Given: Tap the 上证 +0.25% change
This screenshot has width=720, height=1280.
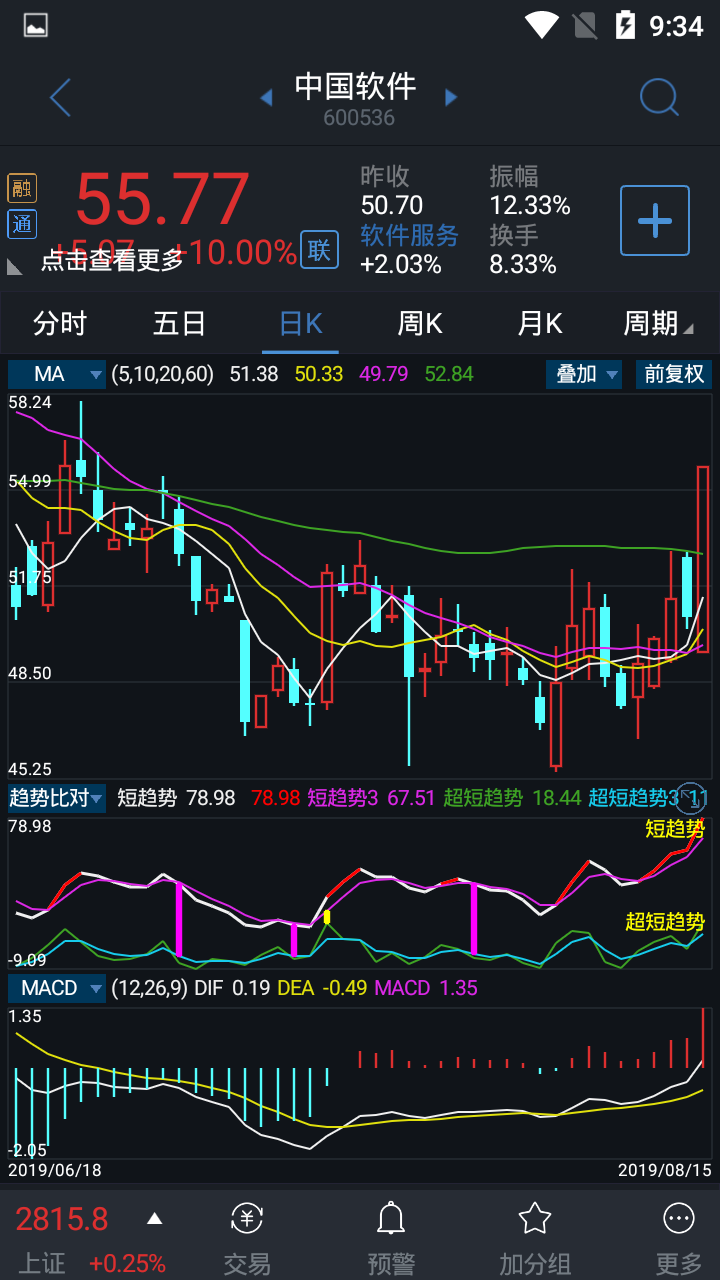Looking at the screenshot, I should point(127,1263).
